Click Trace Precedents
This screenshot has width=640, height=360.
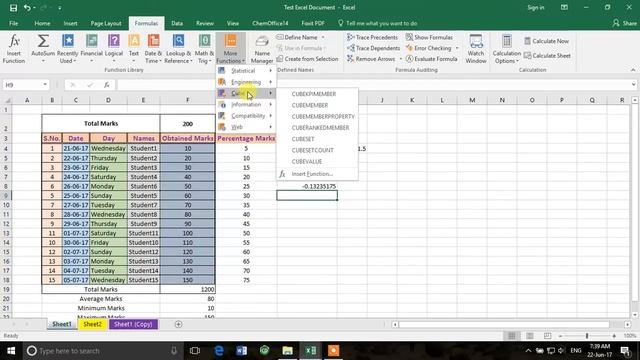[372, 37]
